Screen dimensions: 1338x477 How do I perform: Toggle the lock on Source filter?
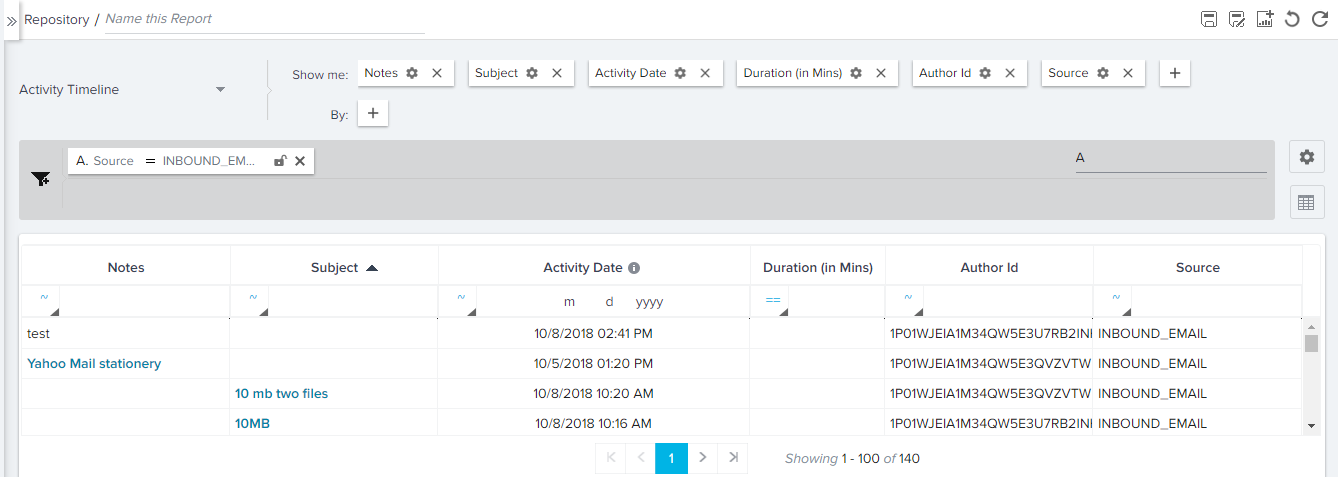[x=280, y=161]
